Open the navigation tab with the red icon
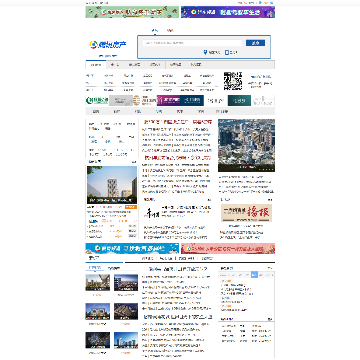The width and height of the screenshot is (360, 360). point(115,65)
